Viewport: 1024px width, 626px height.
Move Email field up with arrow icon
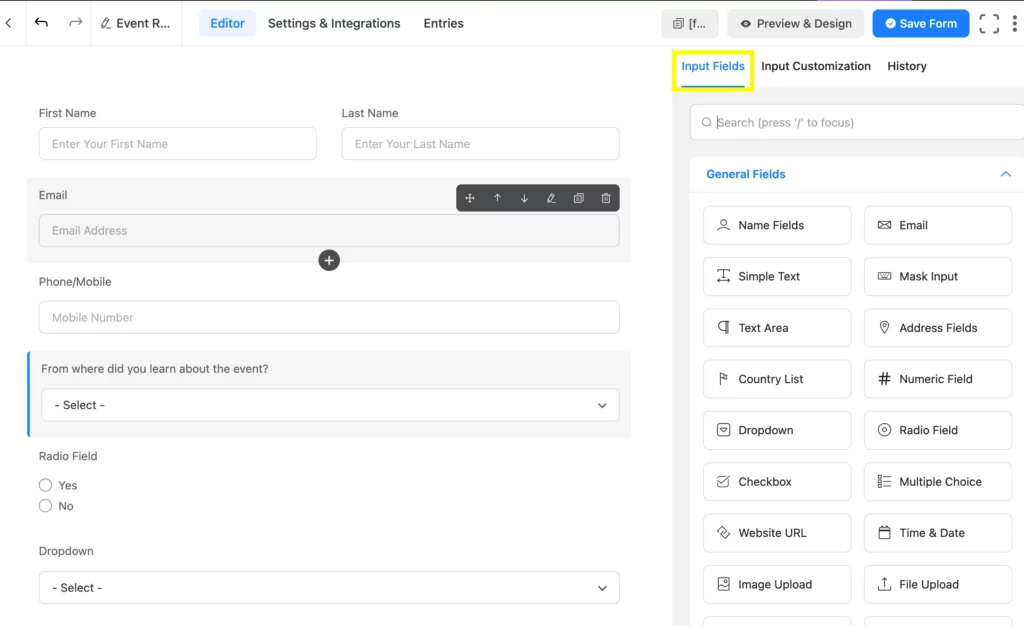coord(497,198)
